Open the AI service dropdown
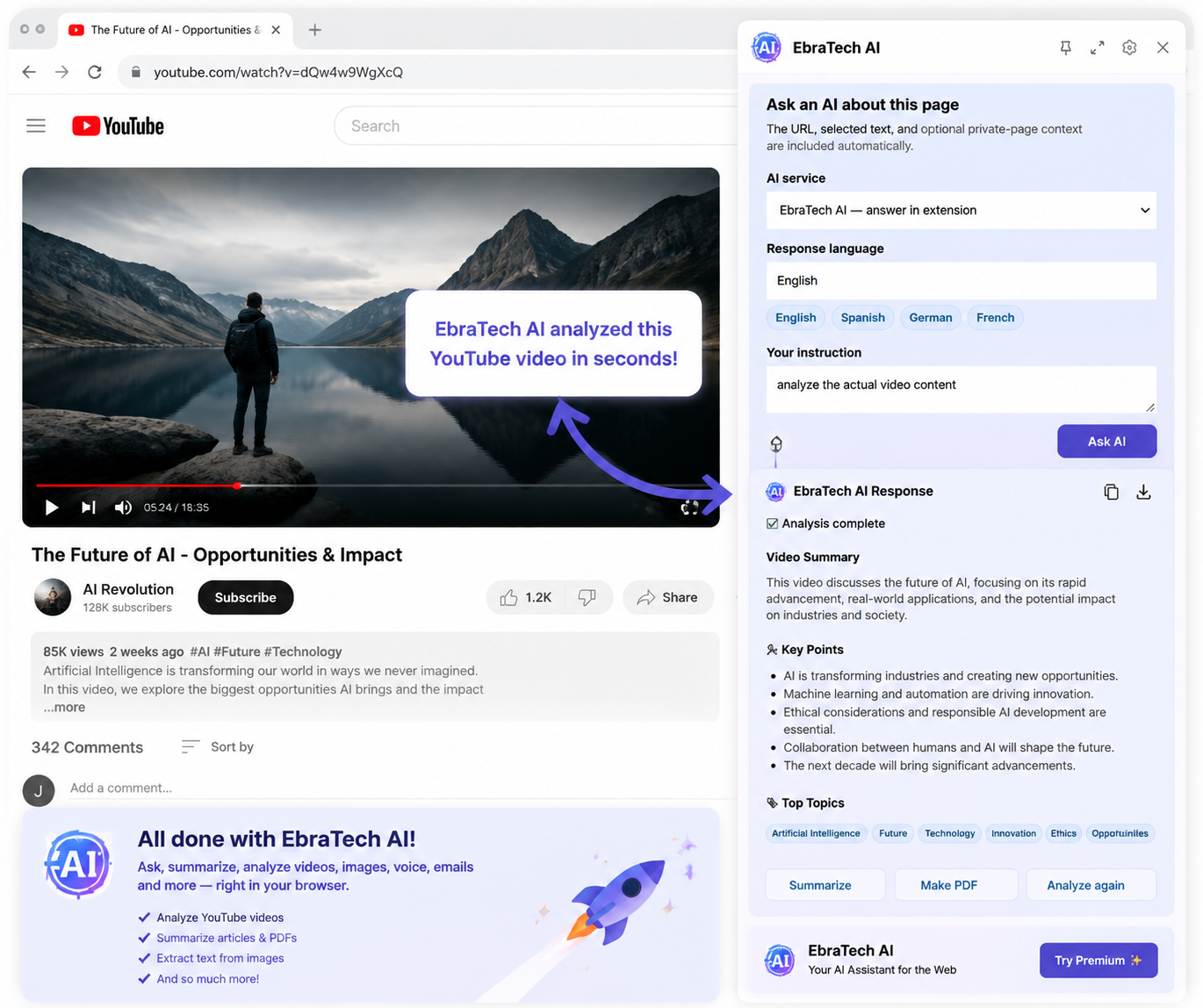 pos(962,211)
